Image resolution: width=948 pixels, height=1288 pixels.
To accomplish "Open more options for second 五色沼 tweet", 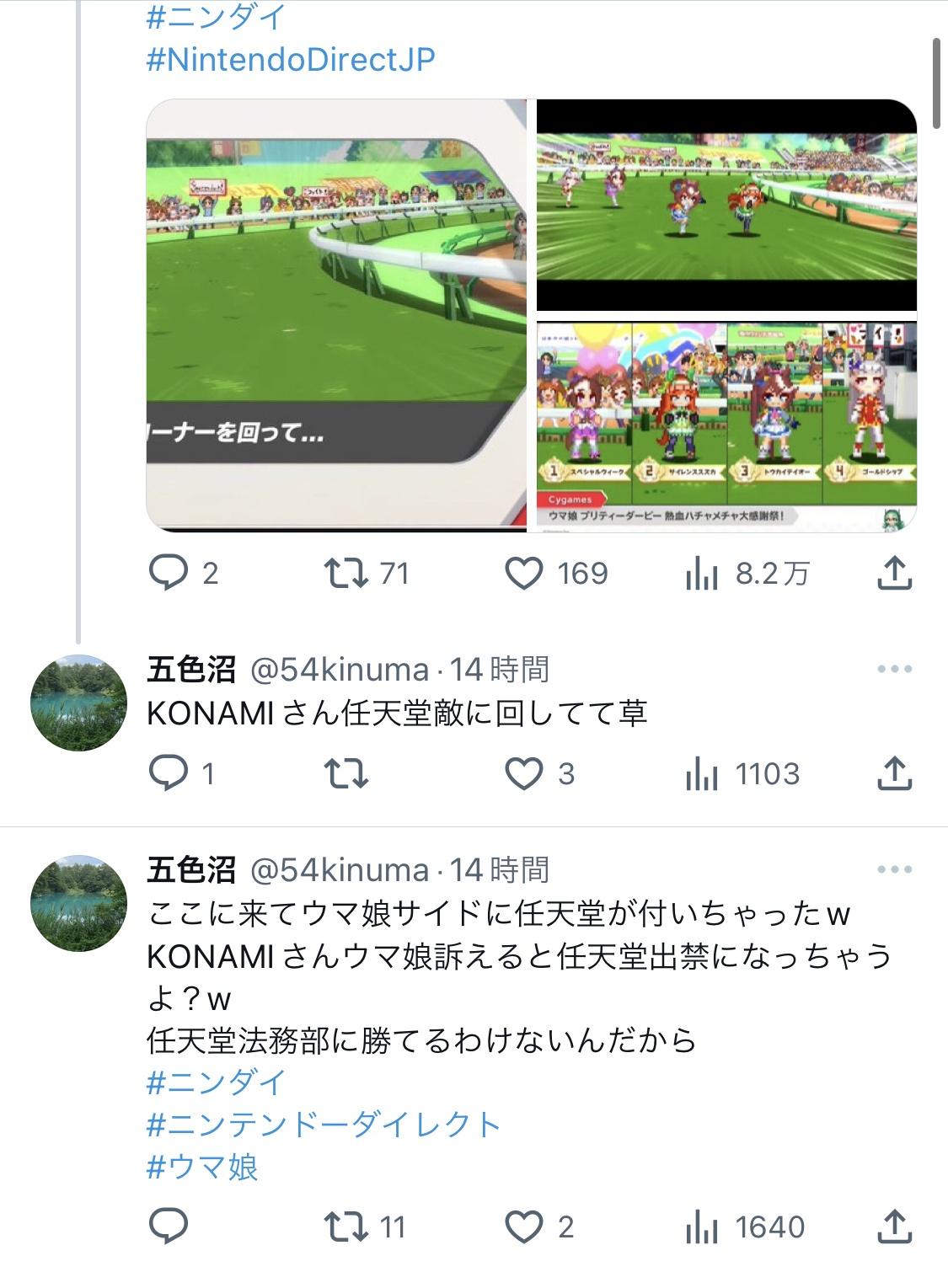I will tap(895, 868).
